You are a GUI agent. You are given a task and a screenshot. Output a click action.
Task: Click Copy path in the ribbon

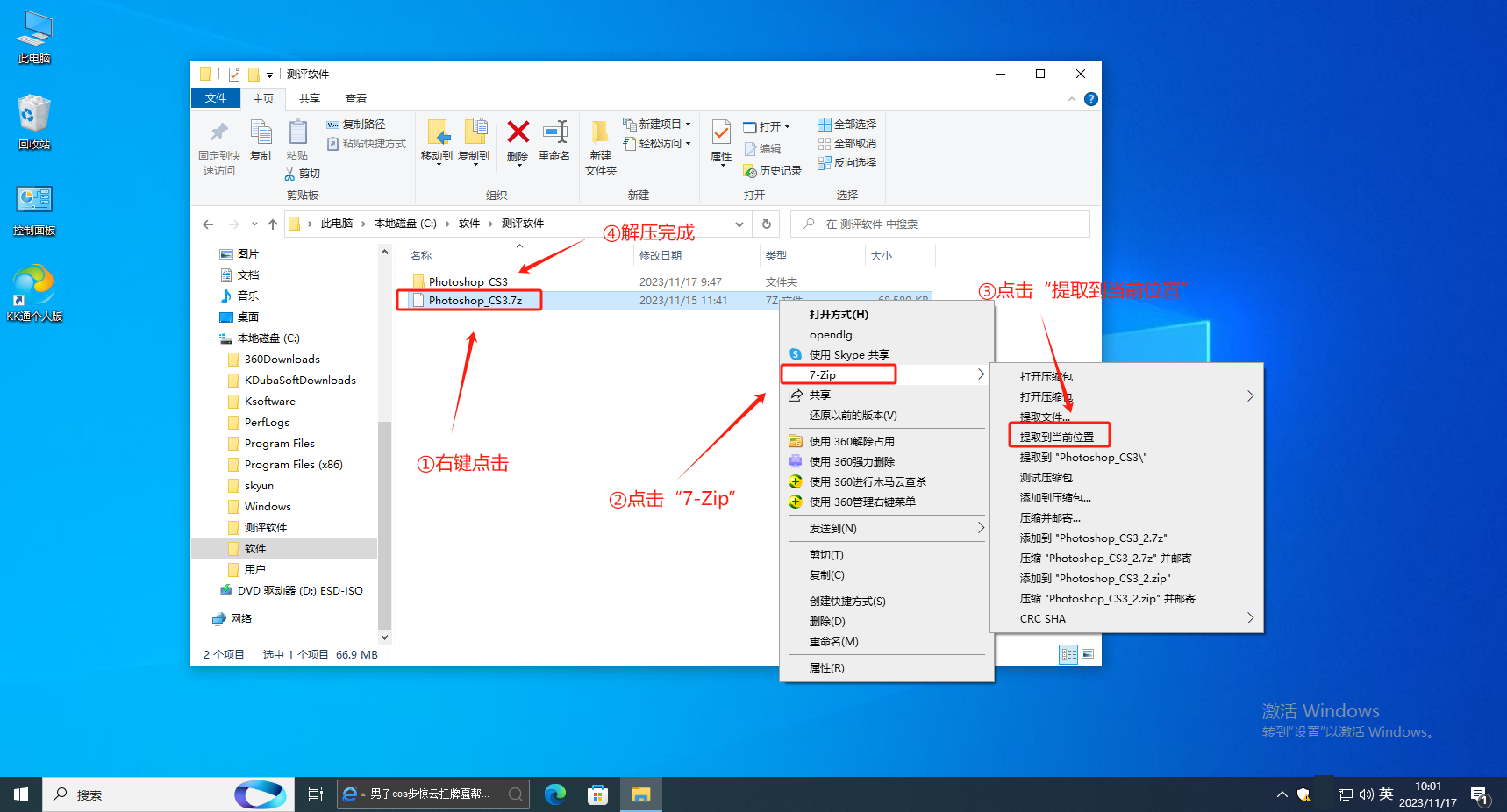pyautogui.click(x=356, y=125)
